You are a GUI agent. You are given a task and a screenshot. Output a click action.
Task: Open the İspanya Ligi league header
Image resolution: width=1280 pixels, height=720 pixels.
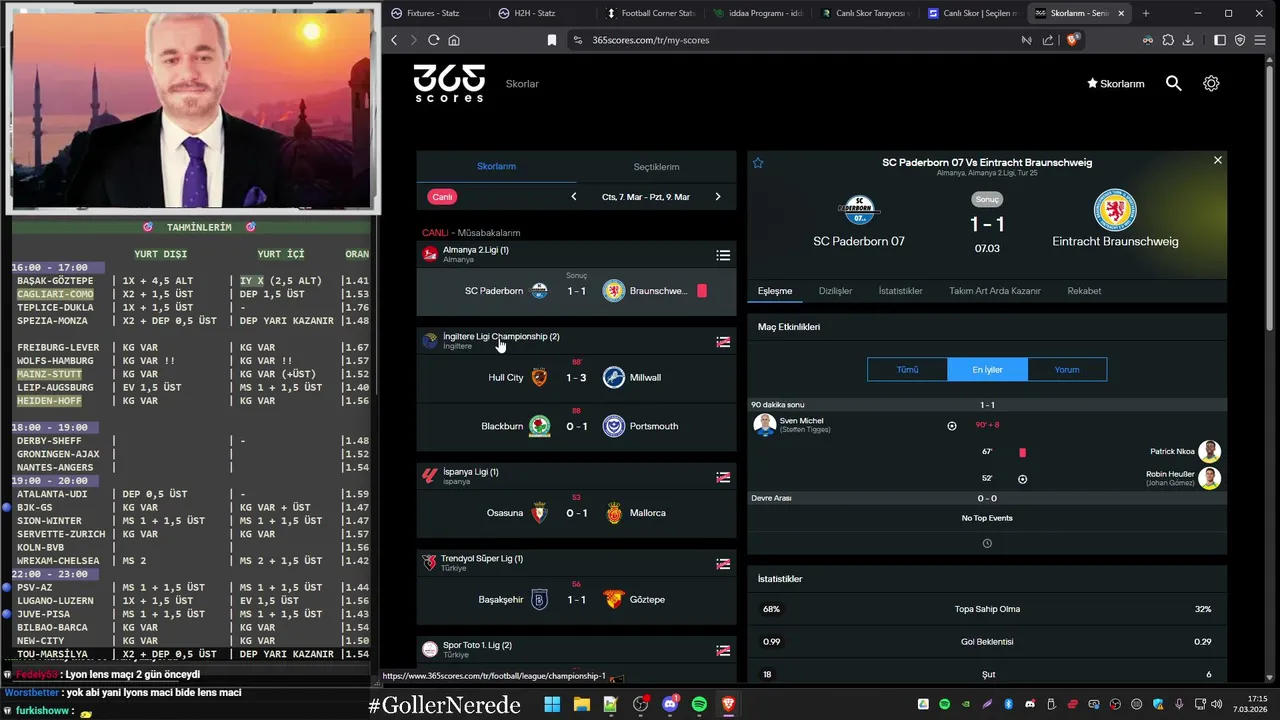pos(576,476)
